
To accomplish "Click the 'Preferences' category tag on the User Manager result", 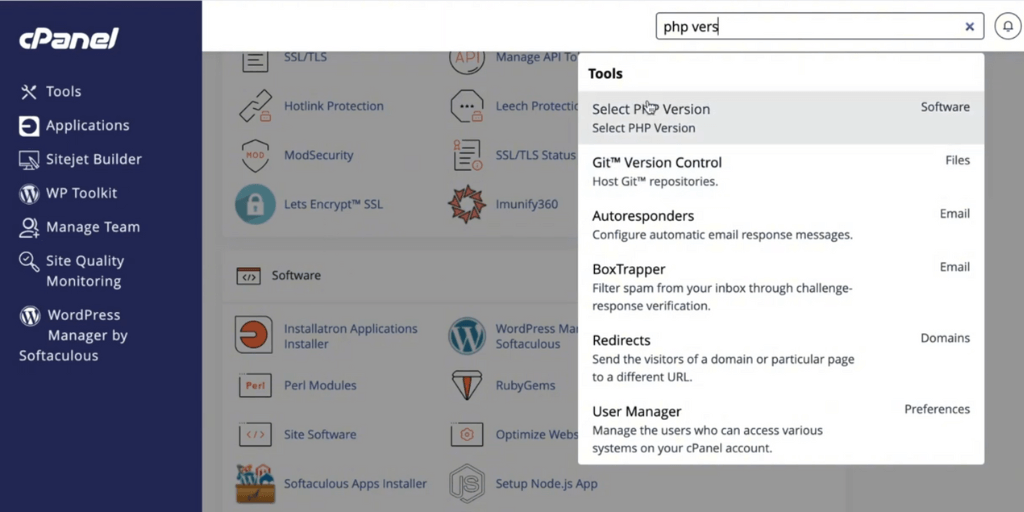I will point(937,409).
